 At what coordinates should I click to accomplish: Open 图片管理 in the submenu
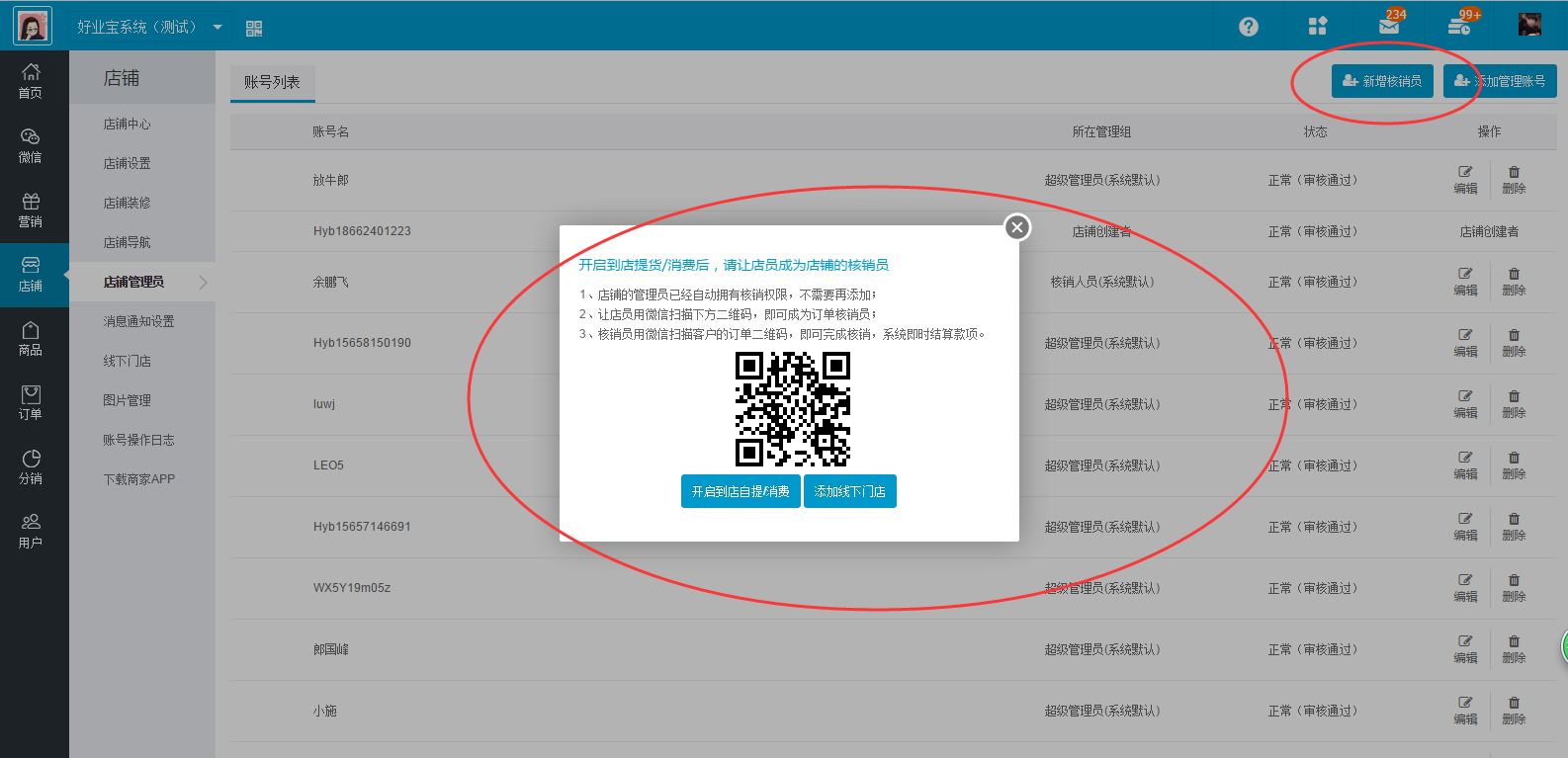click(x=128, y=400)
